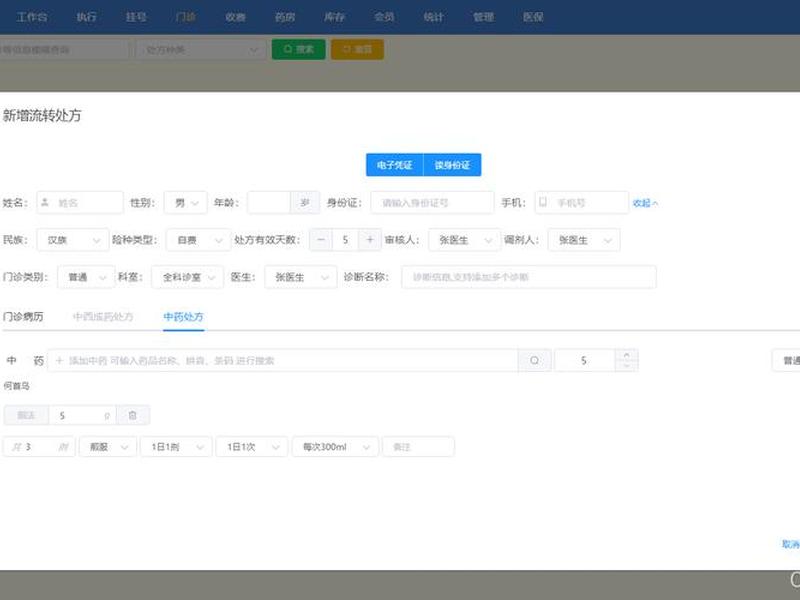Open the 科室 dropdown showing 全科诊室
The image size is (800, 600).
(187, 277)
